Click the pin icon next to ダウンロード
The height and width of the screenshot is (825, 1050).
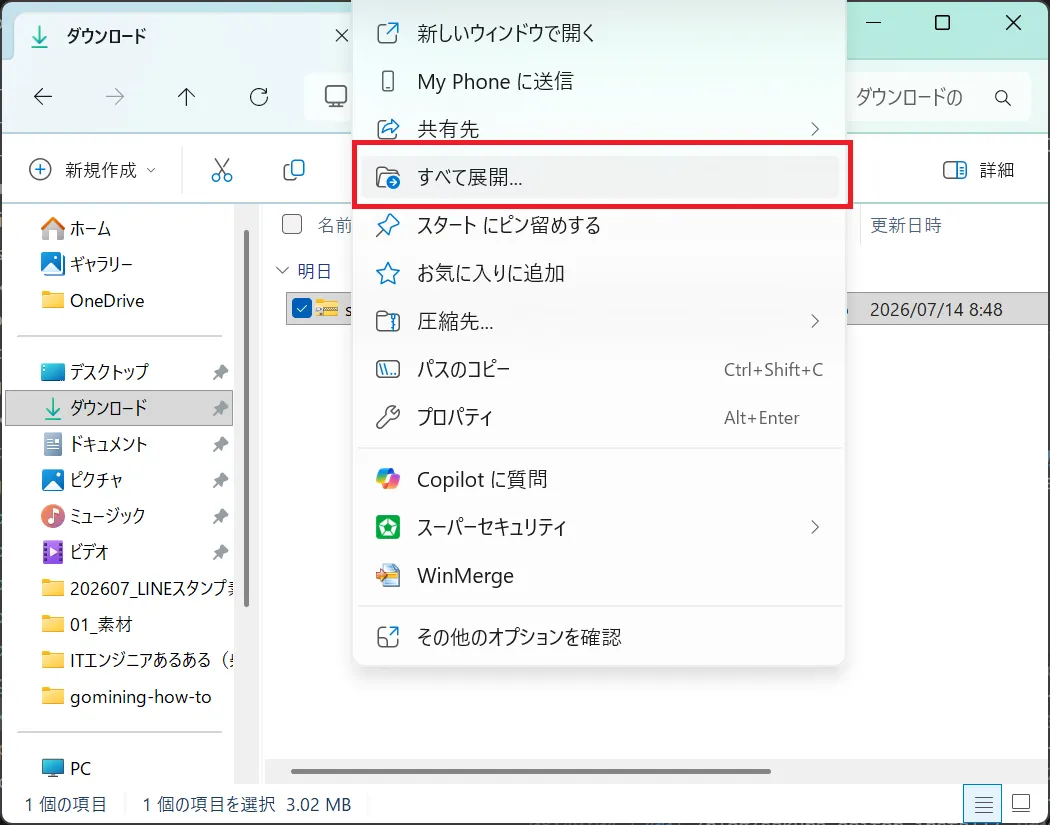tap(220, 408)
